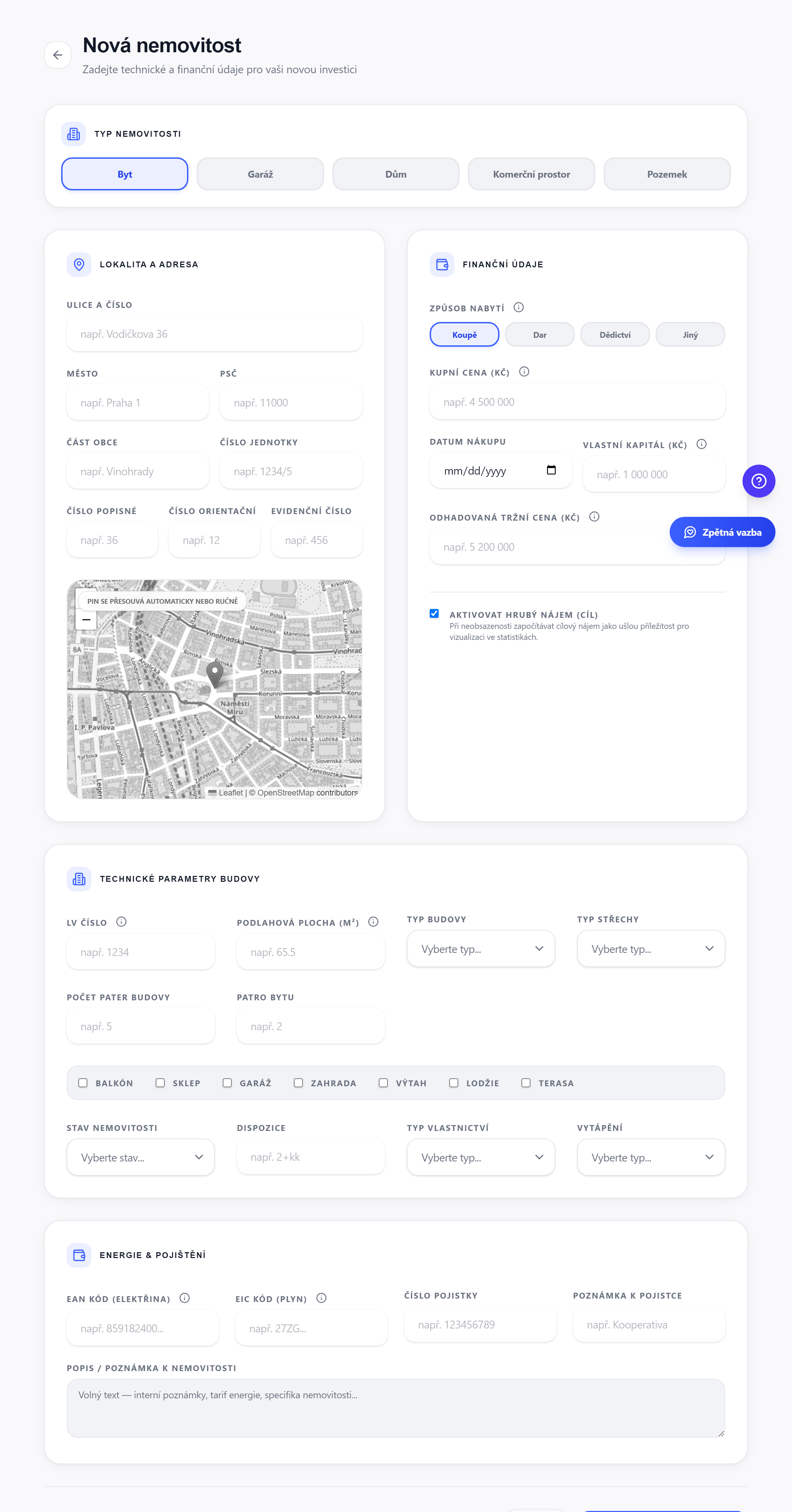Screen dimensions: 792x1512
Task: Click the Lokalita a adresa pin icon
Action: (79, 265)
